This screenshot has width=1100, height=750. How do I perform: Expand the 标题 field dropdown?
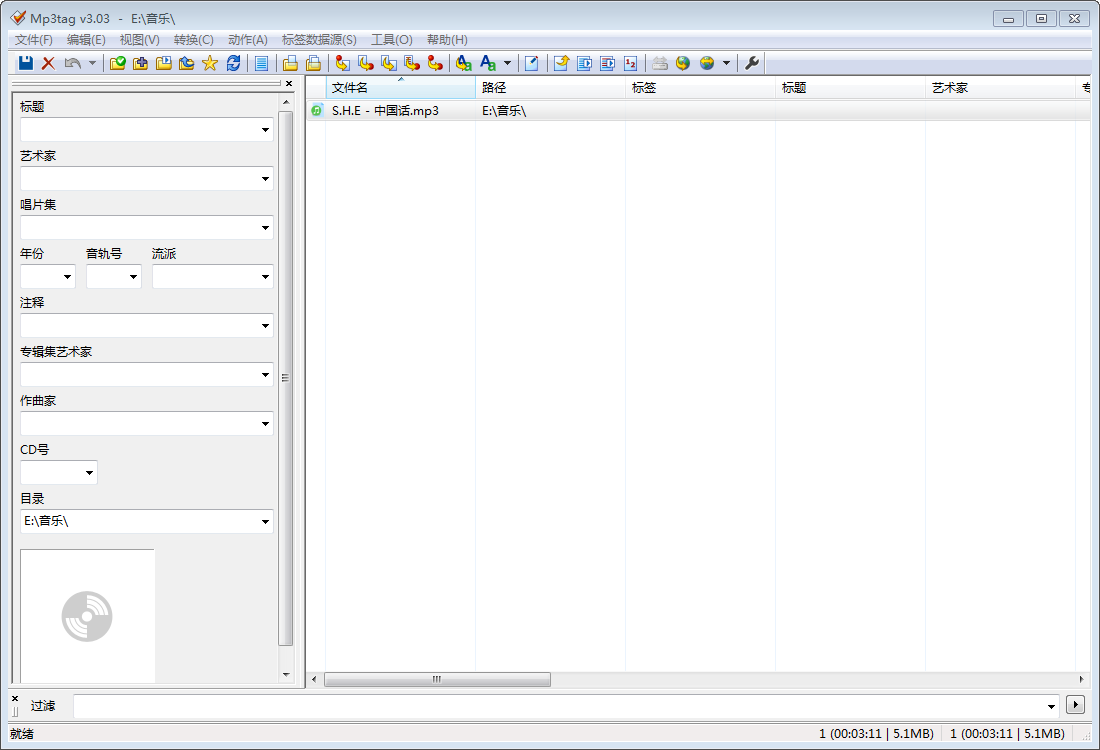(x=265, y=130)
